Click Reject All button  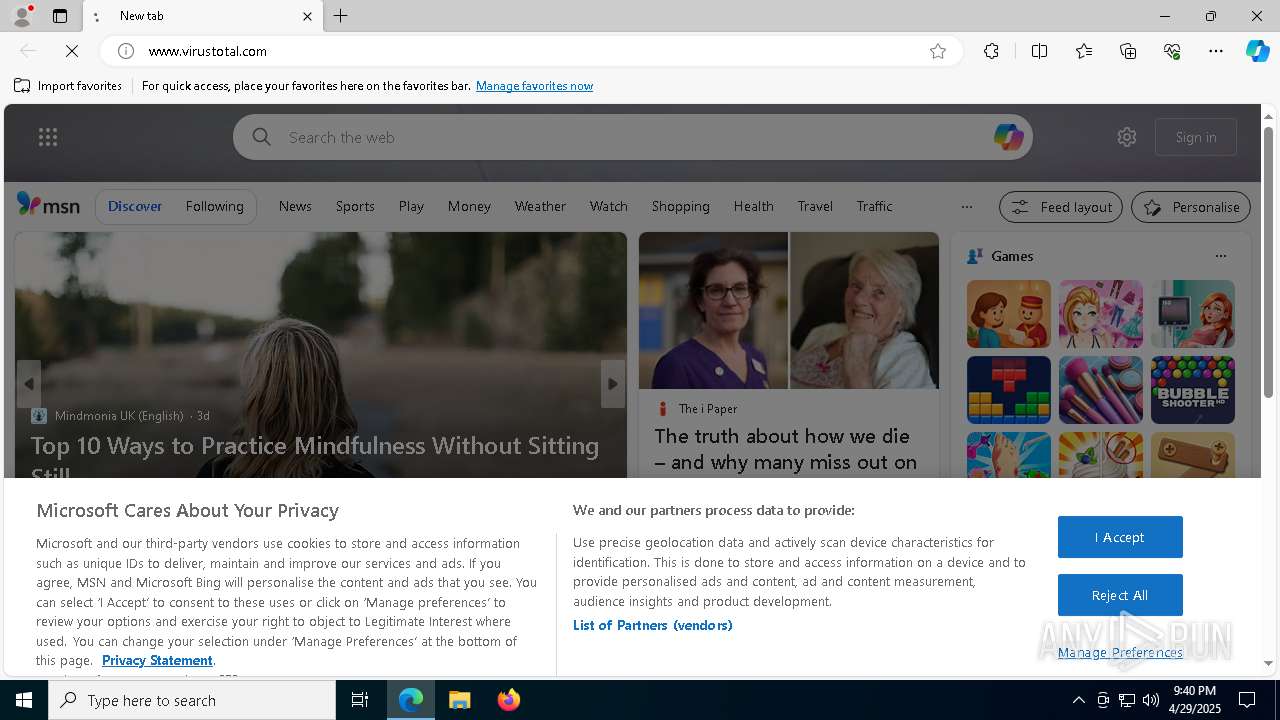[1120, 595]
